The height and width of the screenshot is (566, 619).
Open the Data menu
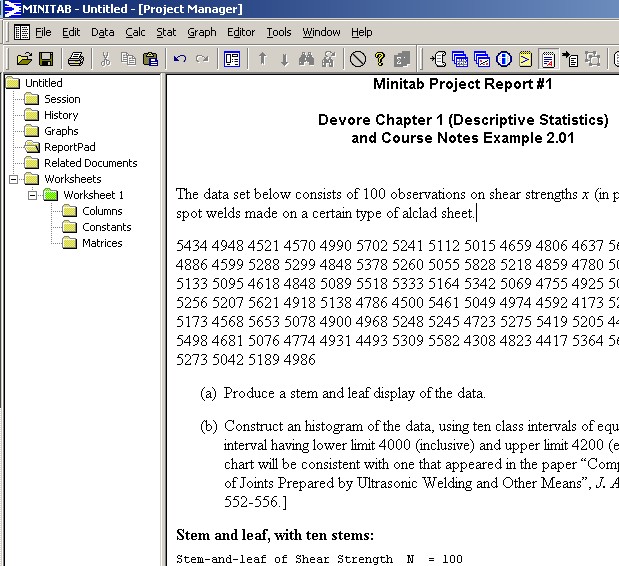103,32
